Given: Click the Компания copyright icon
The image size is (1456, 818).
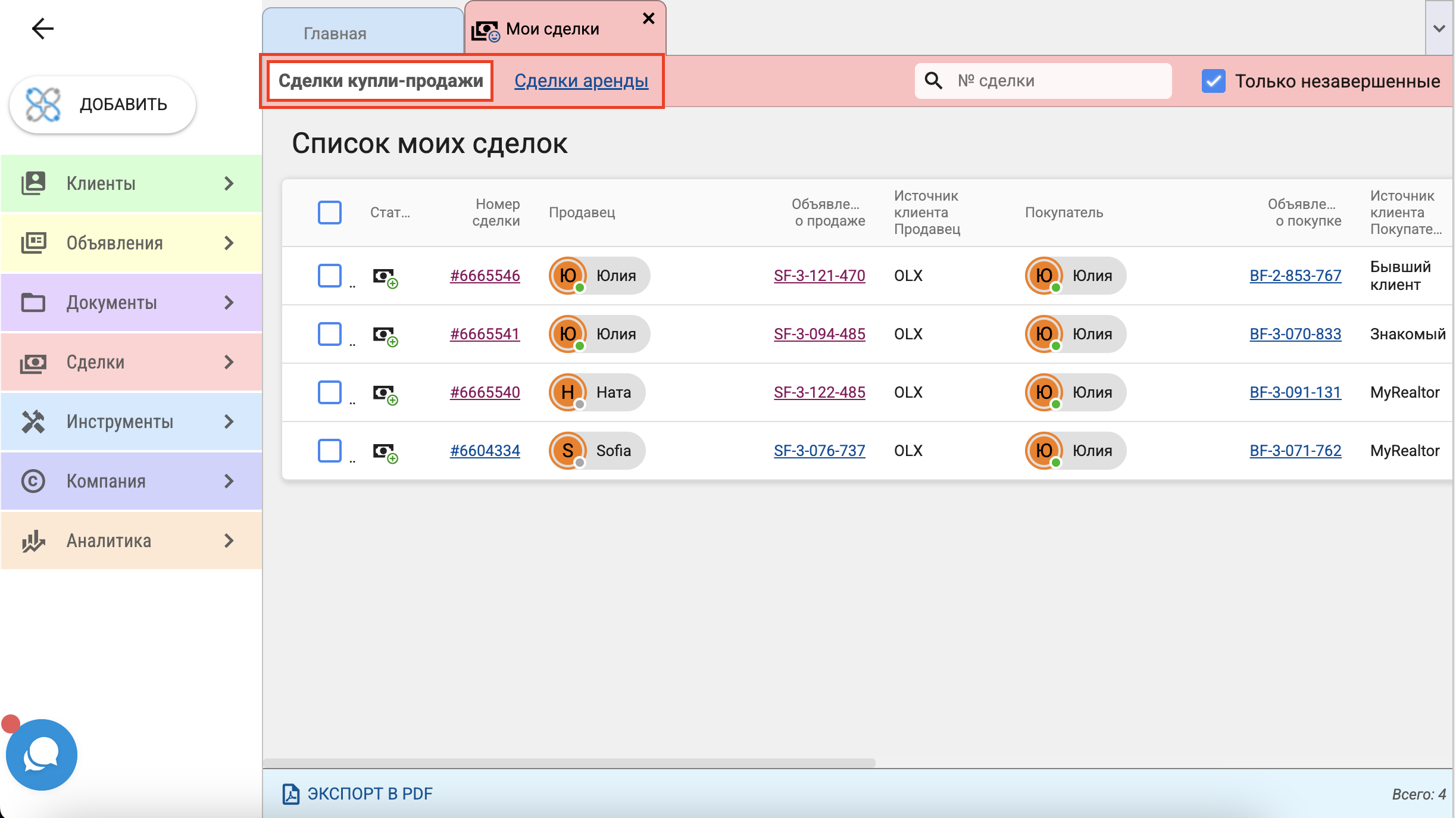Looking at the screenshot, I should click(x=33, y=481).
